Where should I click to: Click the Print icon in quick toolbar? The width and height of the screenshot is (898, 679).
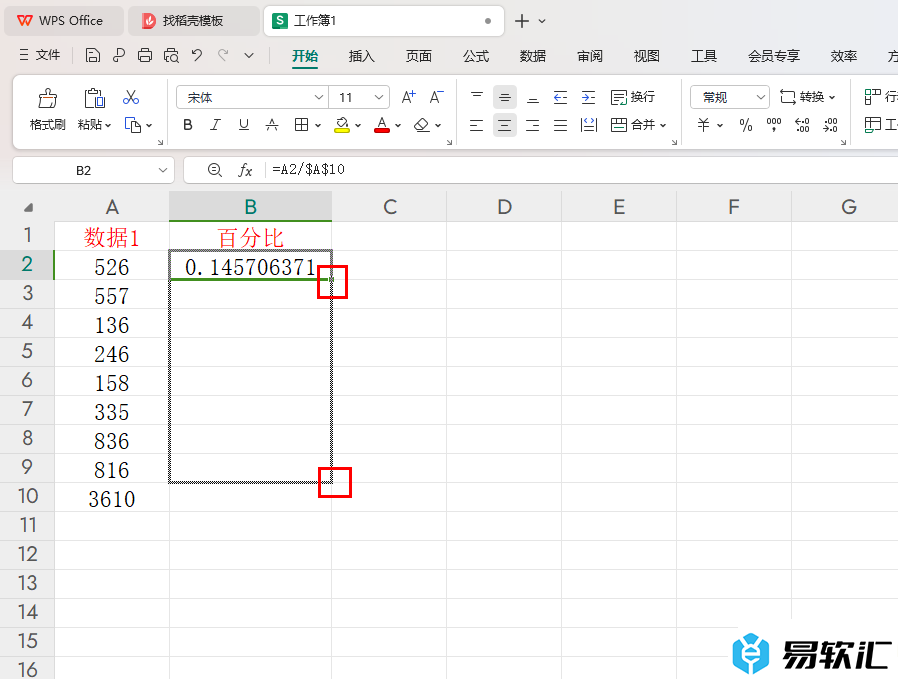pyautogui.click(x=145, y=56)
